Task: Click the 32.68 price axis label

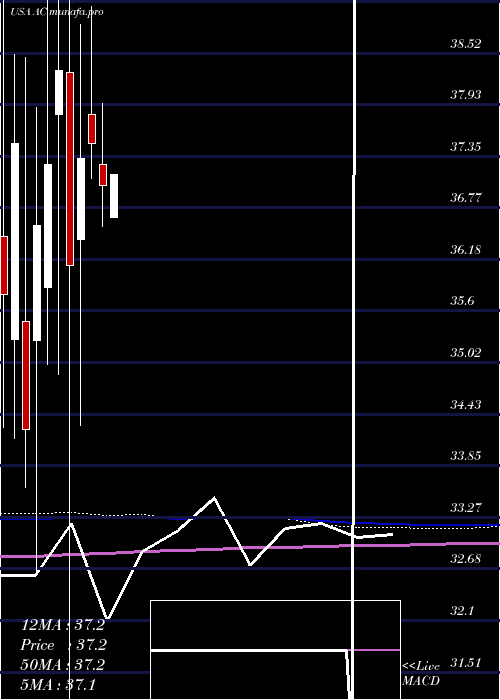Action: [x=466, y=558]
